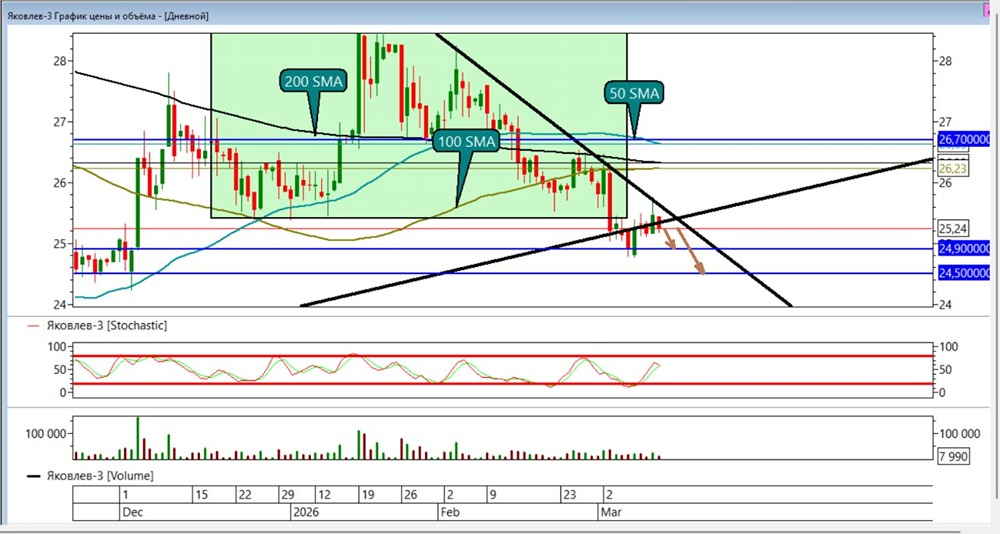This screenshot has width=1000, height=534.
Task: Click the blue 26,700000 price level tag
Action: 964,139
